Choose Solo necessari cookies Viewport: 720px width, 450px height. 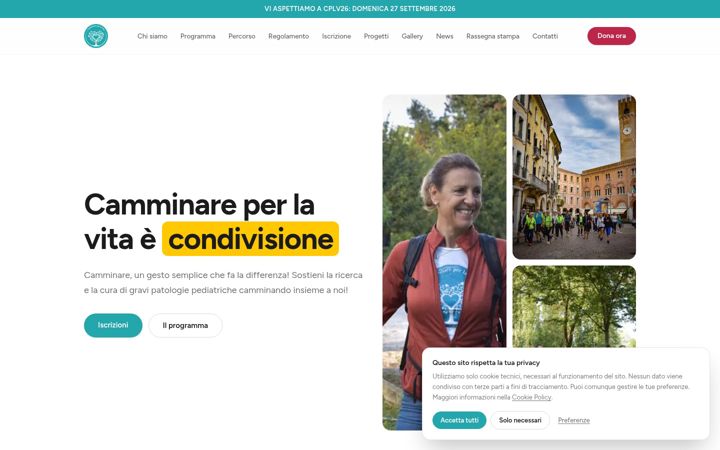pyautogui.click(x=520, y=420)
